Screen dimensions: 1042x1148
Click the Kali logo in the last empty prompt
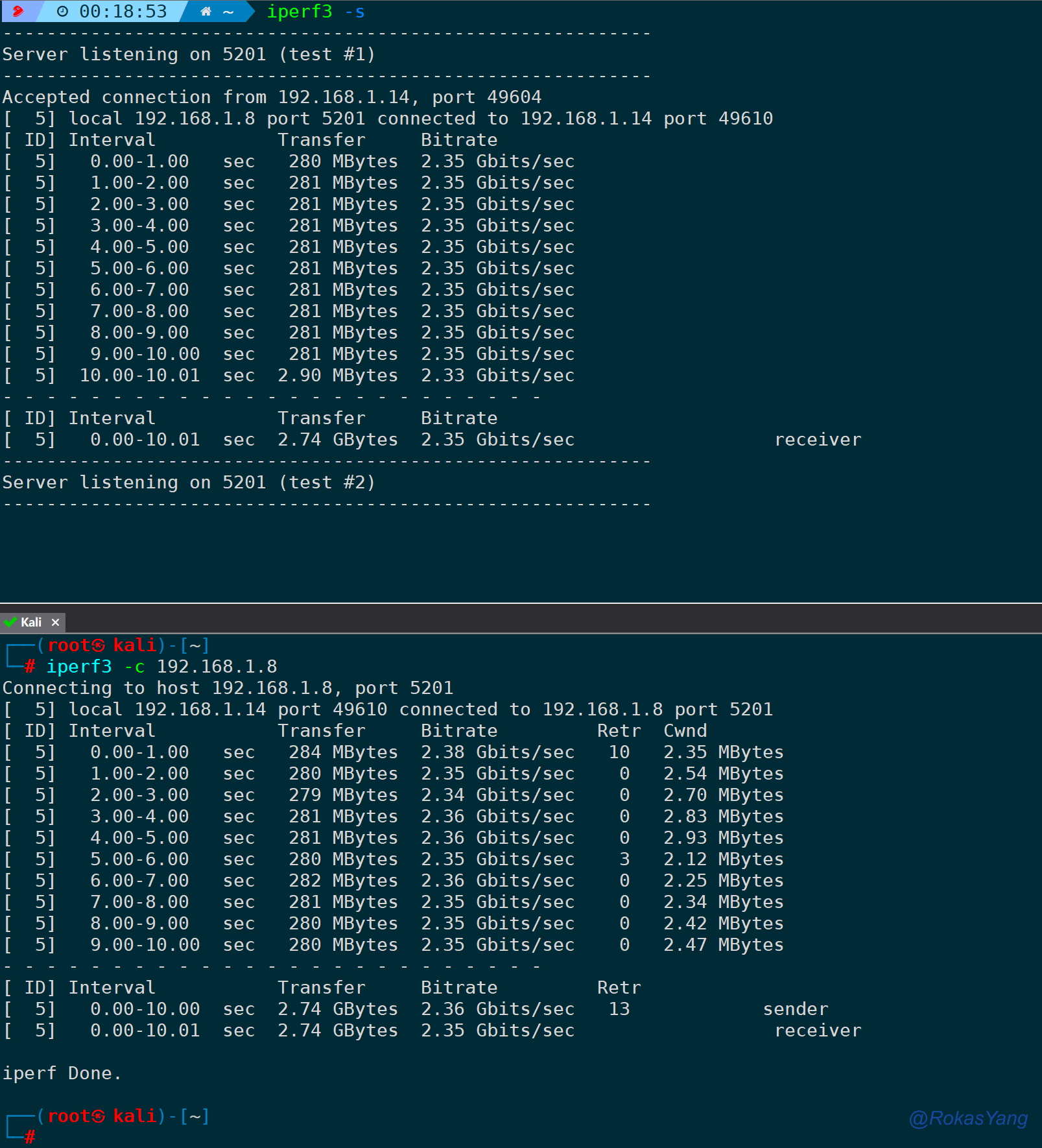point(98,1116)
